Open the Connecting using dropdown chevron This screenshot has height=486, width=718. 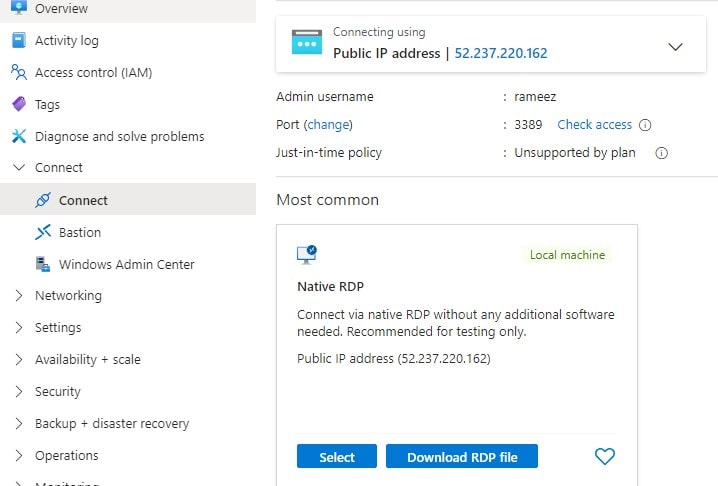(675, 46)
